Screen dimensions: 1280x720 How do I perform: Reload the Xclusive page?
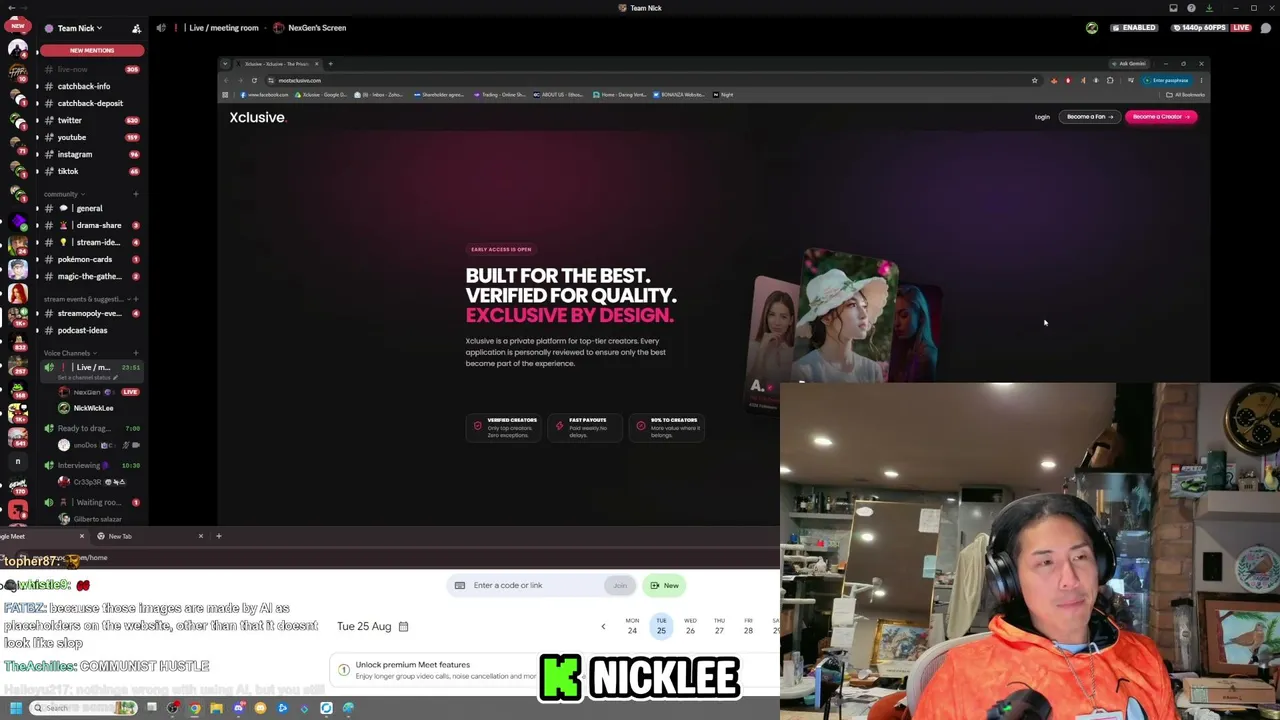coord(254,80)
